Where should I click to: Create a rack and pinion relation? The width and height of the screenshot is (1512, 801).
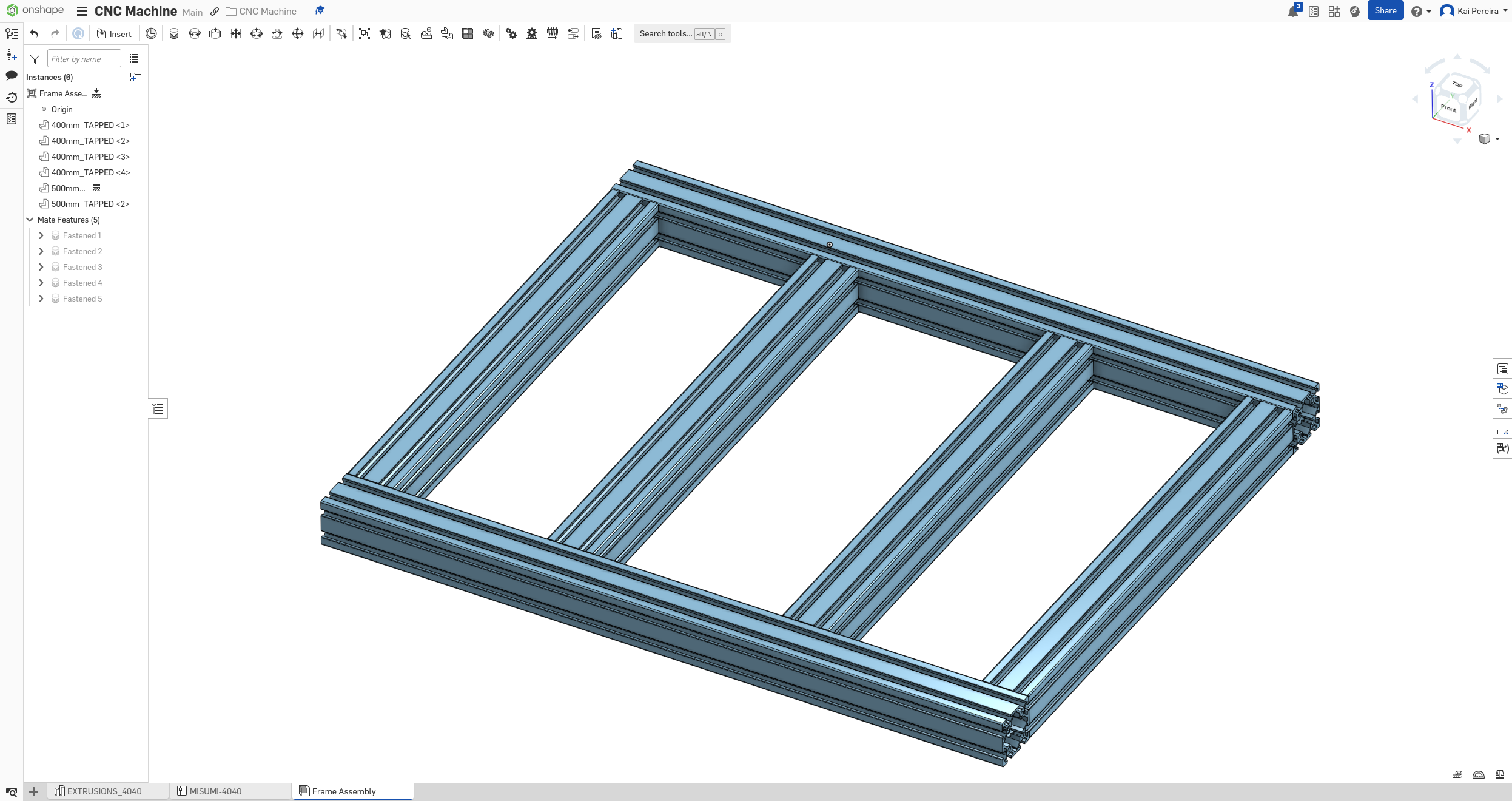pos(532,33)
